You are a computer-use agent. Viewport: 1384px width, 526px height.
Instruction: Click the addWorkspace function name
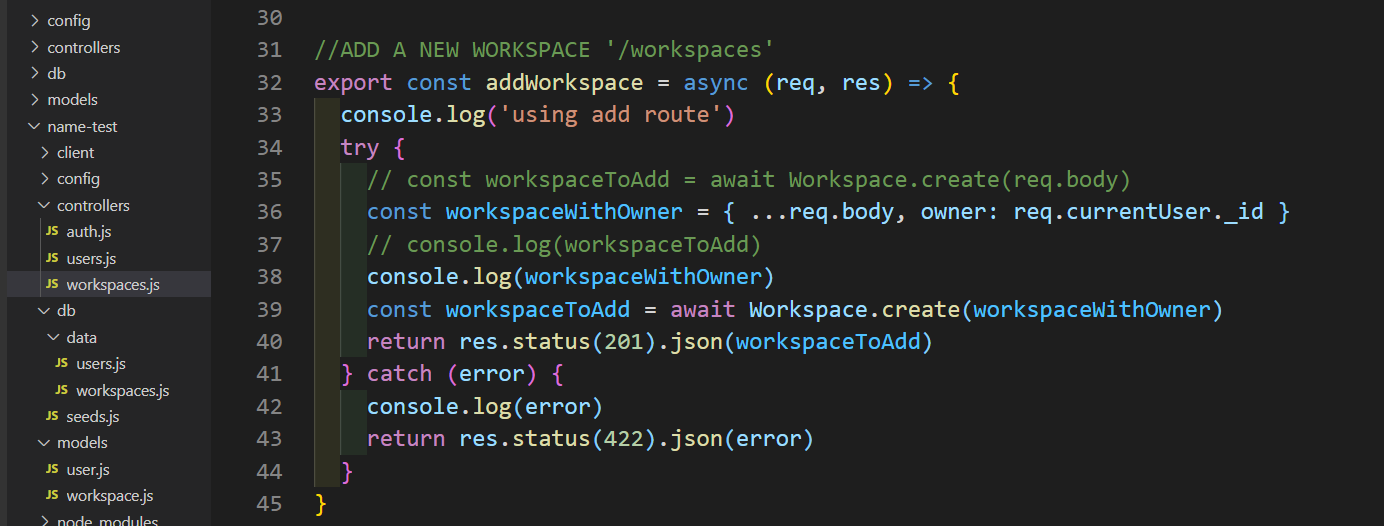tap(564, 82)
